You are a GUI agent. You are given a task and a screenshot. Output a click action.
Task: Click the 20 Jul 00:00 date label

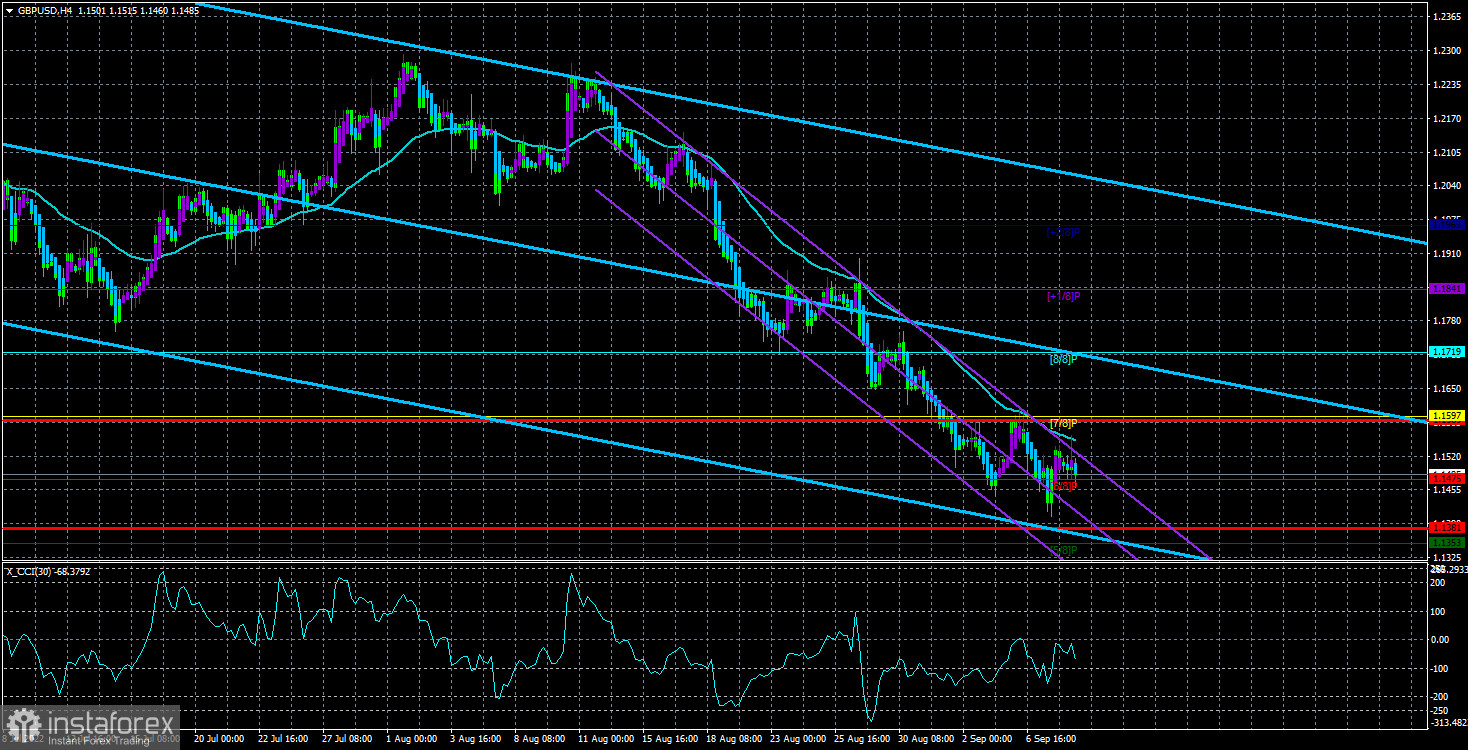click(x=218, y=739)
